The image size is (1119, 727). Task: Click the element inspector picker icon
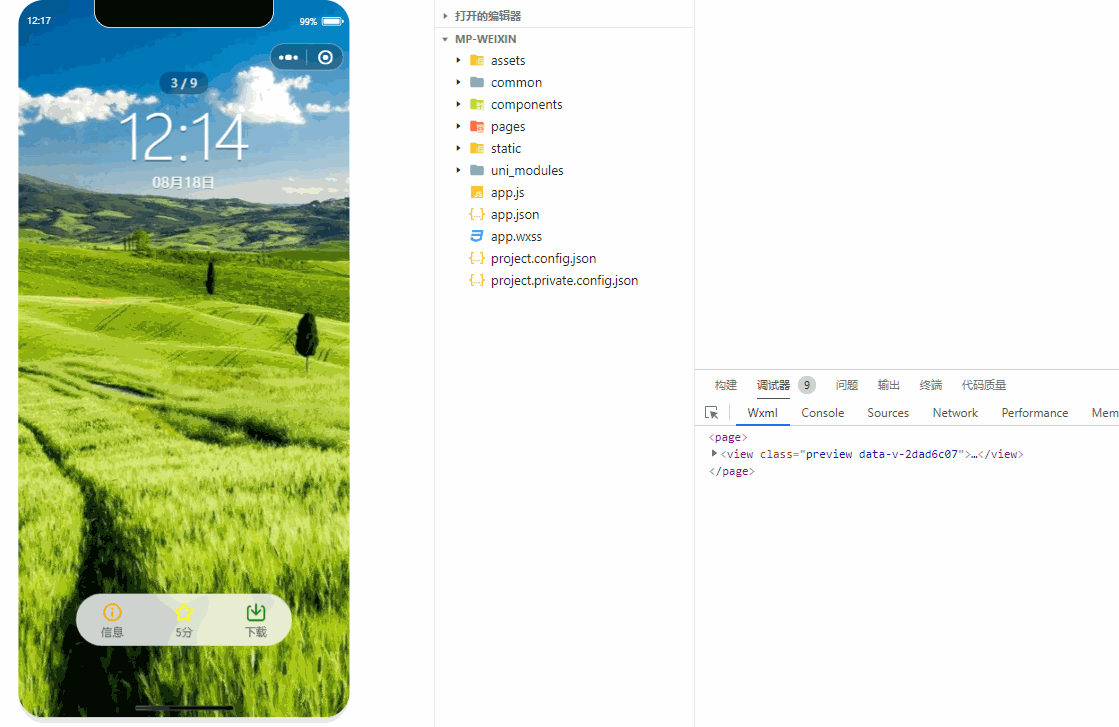[712, 412]
